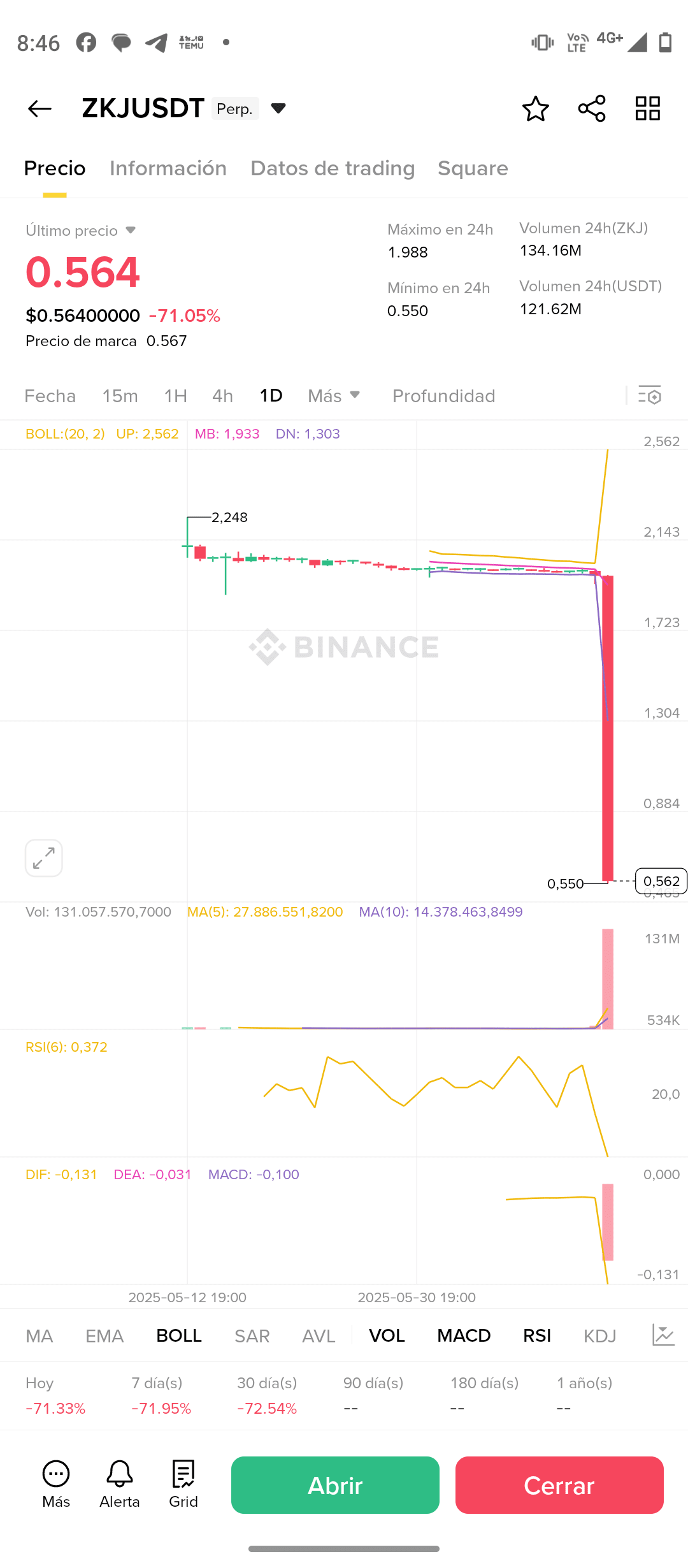This screenshot has height=1568, width=688.
Task: Open indicator settings chart icon after KDJ
Action: click(x=663, y=1335)
